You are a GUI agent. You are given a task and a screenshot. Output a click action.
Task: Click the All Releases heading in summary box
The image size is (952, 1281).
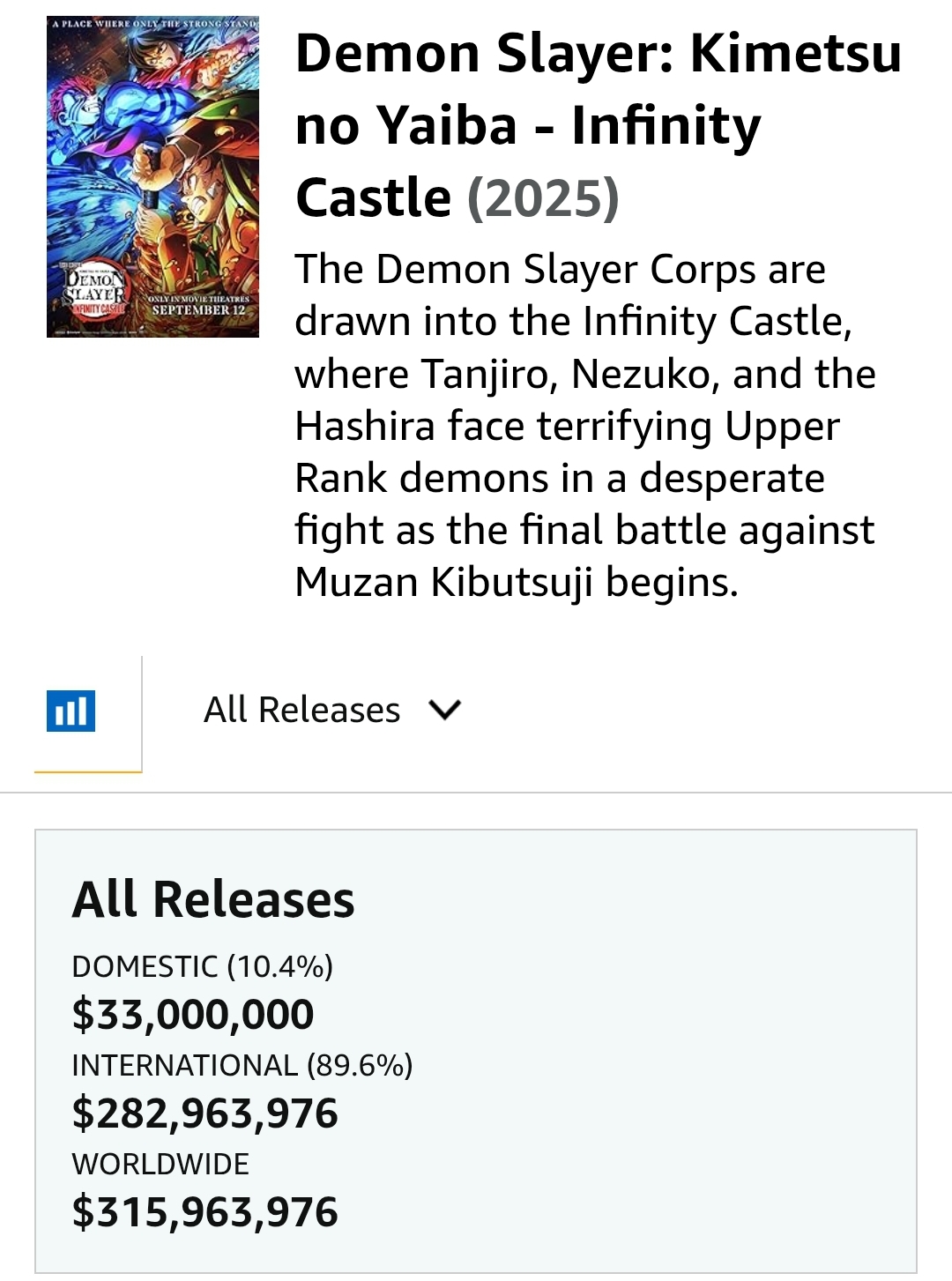tap(213, 899)
